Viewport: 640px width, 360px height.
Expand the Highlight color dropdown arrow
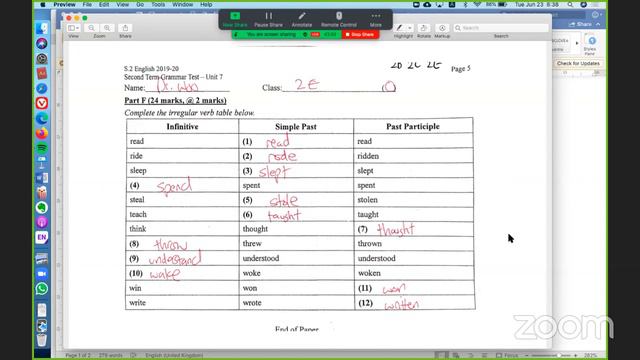409,28
